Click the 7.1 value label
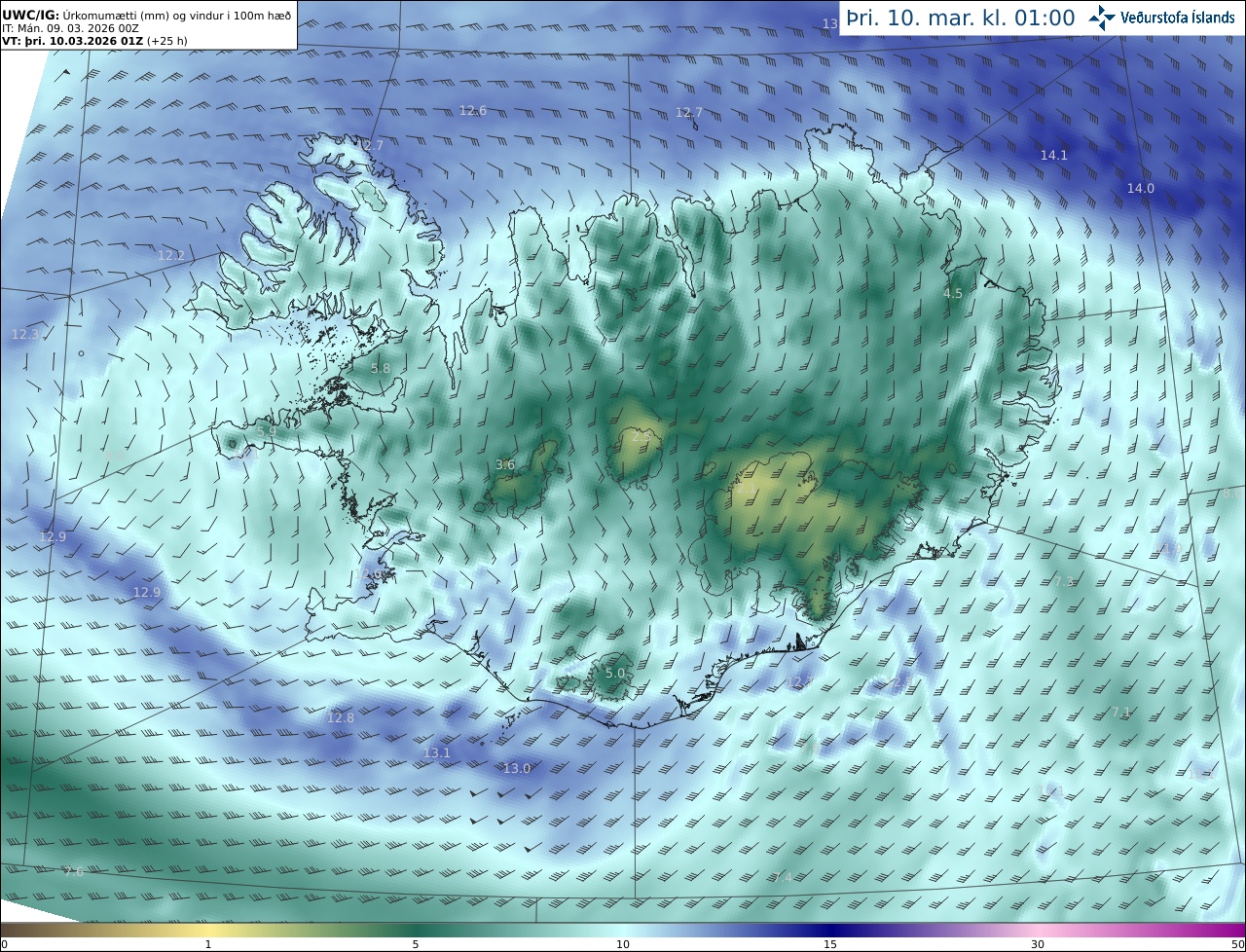Image resolution: width=1246 pixels, height=952 pixels. pyautogui.click(x=1121, y=713)
